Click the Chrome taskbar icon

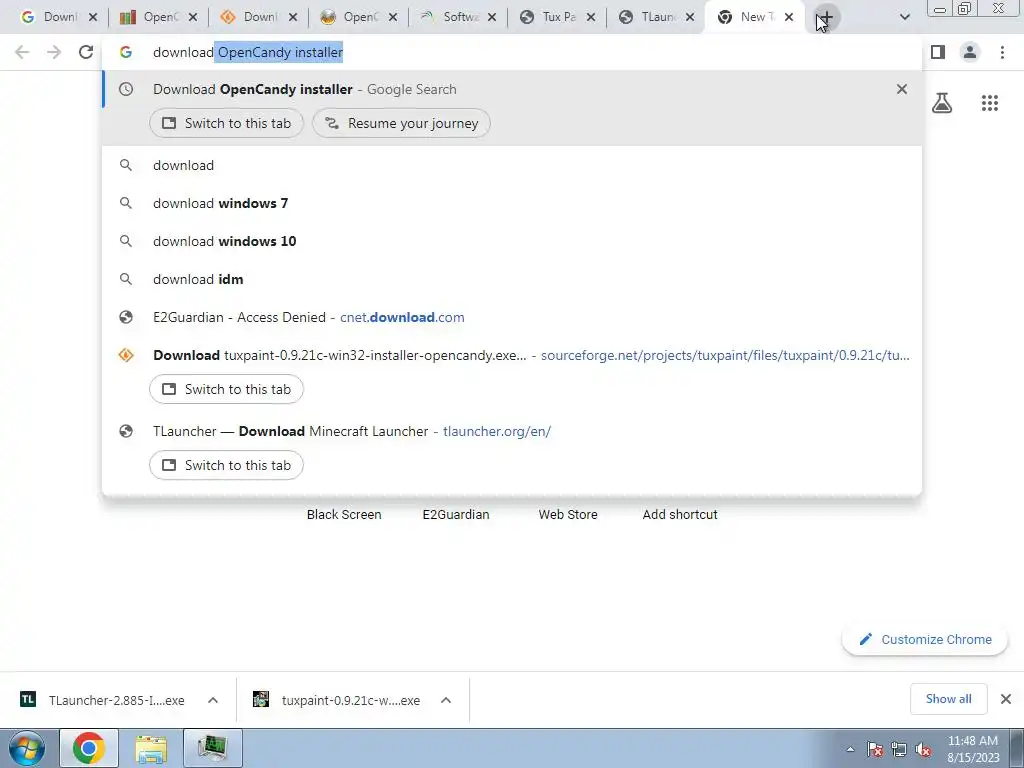[x=89, y=748]
